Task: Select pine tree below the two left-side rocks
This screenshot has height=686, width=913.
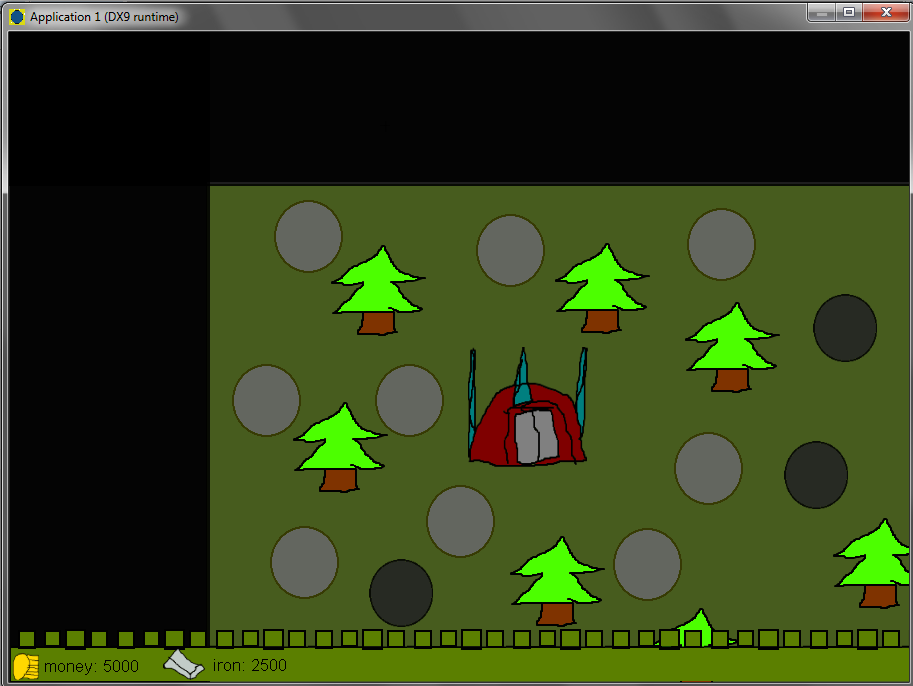Action: pos(340,447)
